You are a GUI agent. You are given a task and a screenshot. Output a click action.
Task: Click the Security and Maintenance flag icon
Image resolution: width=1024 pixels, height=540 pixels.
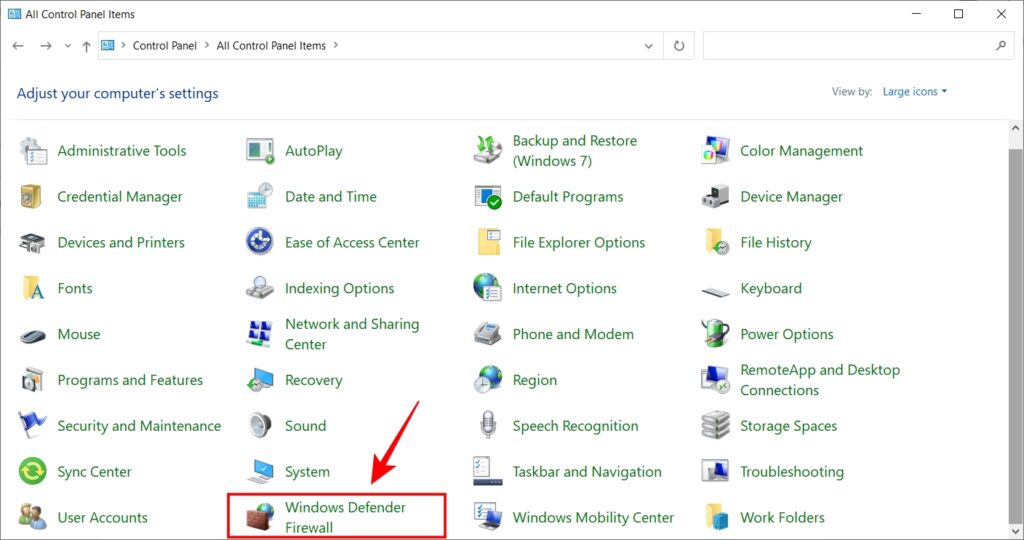(32, 426)
